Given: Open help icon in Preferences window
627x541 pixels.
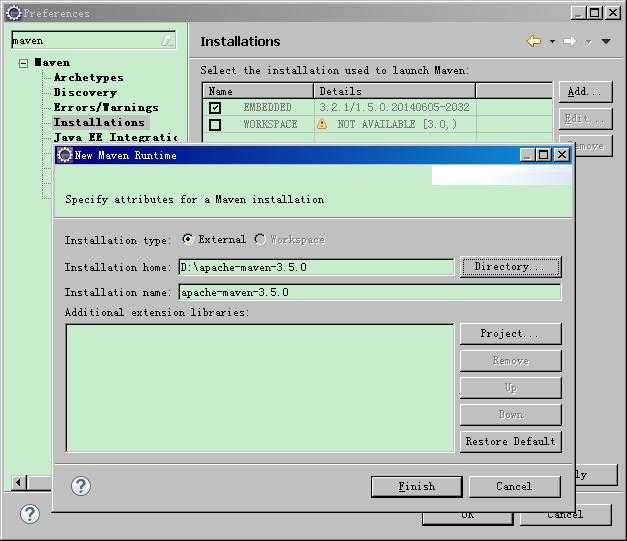Looking at the screenshot, I should point(30,514).
